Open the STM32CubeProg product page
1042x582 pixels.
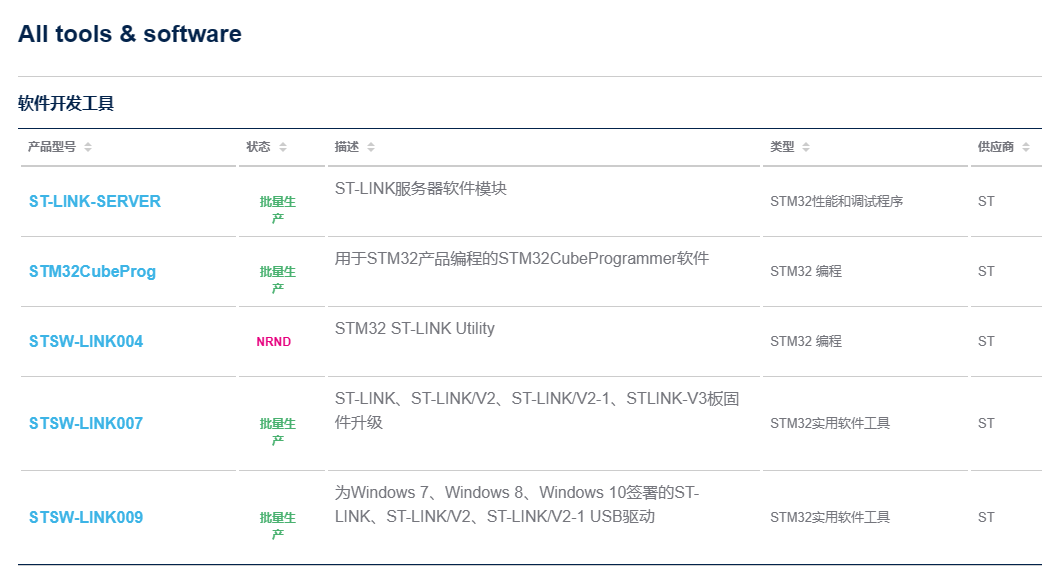click(x=92, y=272)
